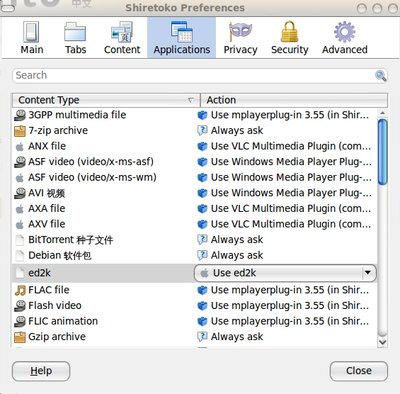
Task: Select ASF video (video/x-ms-asf) row
Action: pyautogui.click(x=195, y=162)
